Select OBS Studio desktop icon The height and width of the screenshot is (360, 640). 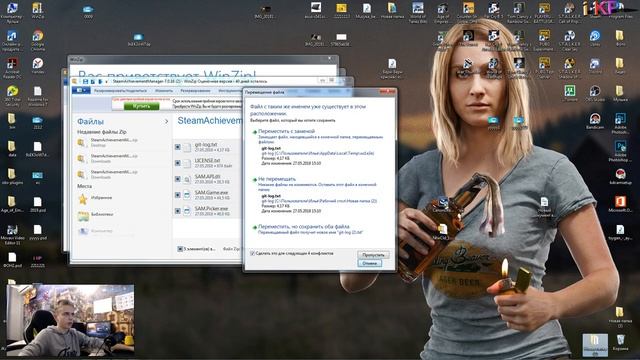click(595, 93)
